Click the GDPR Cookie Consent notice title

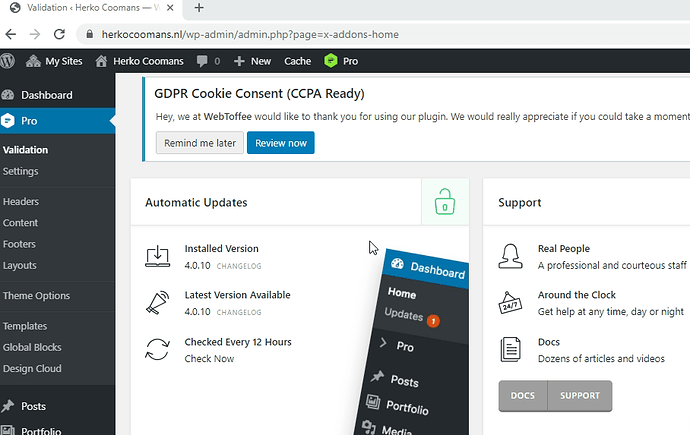point(259,94)
